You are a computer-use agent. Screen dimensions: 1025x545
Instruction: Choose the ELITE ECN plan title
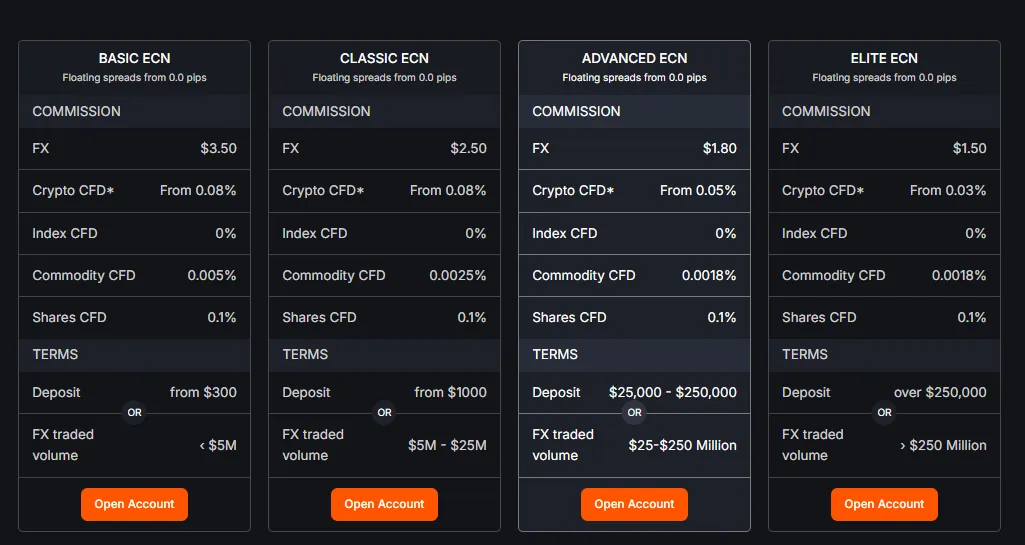[884, 58]
